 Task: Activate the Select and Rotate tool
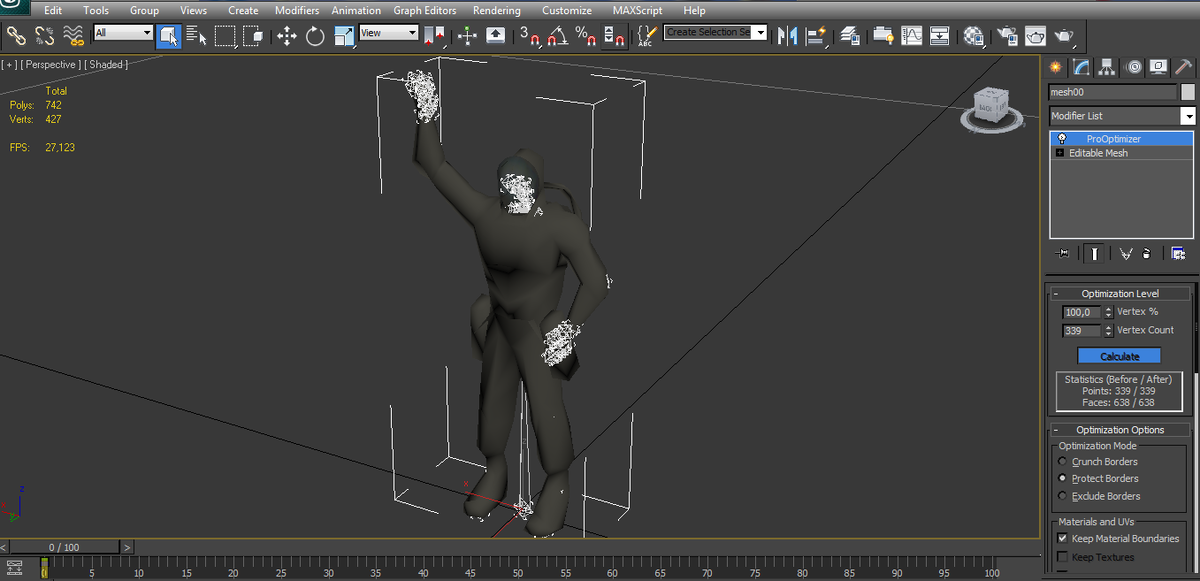click(x=315, y=36)
